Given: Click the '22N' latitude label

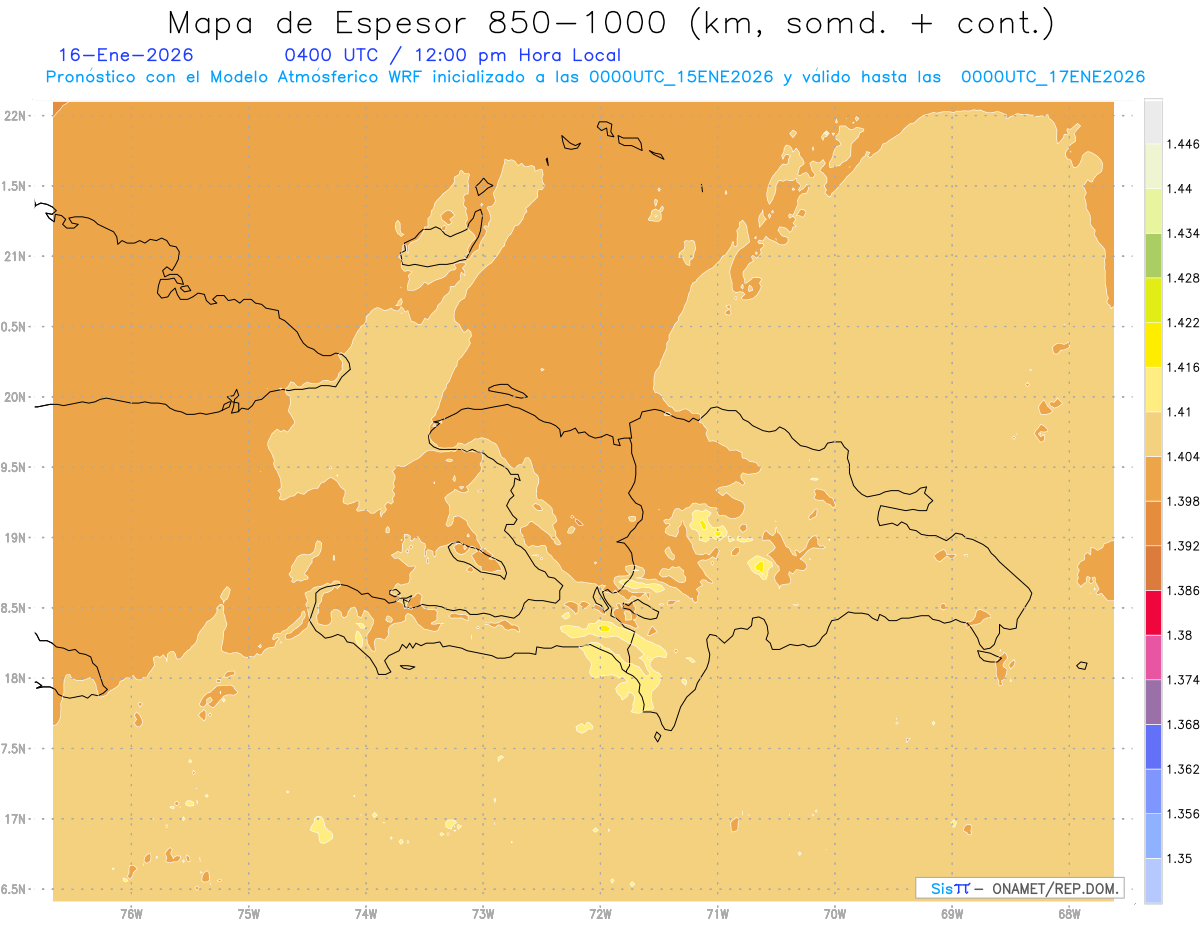Looking at the screenshot, I should 17,116.
